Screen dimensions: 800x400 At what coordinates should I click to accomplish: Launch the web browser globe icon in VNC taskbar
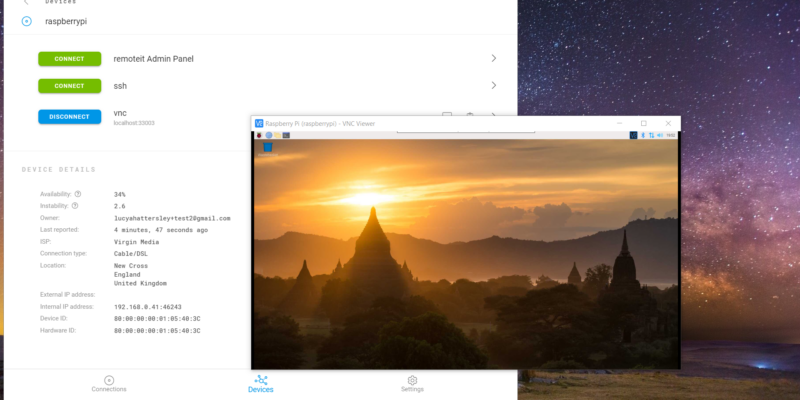[269, 135]
